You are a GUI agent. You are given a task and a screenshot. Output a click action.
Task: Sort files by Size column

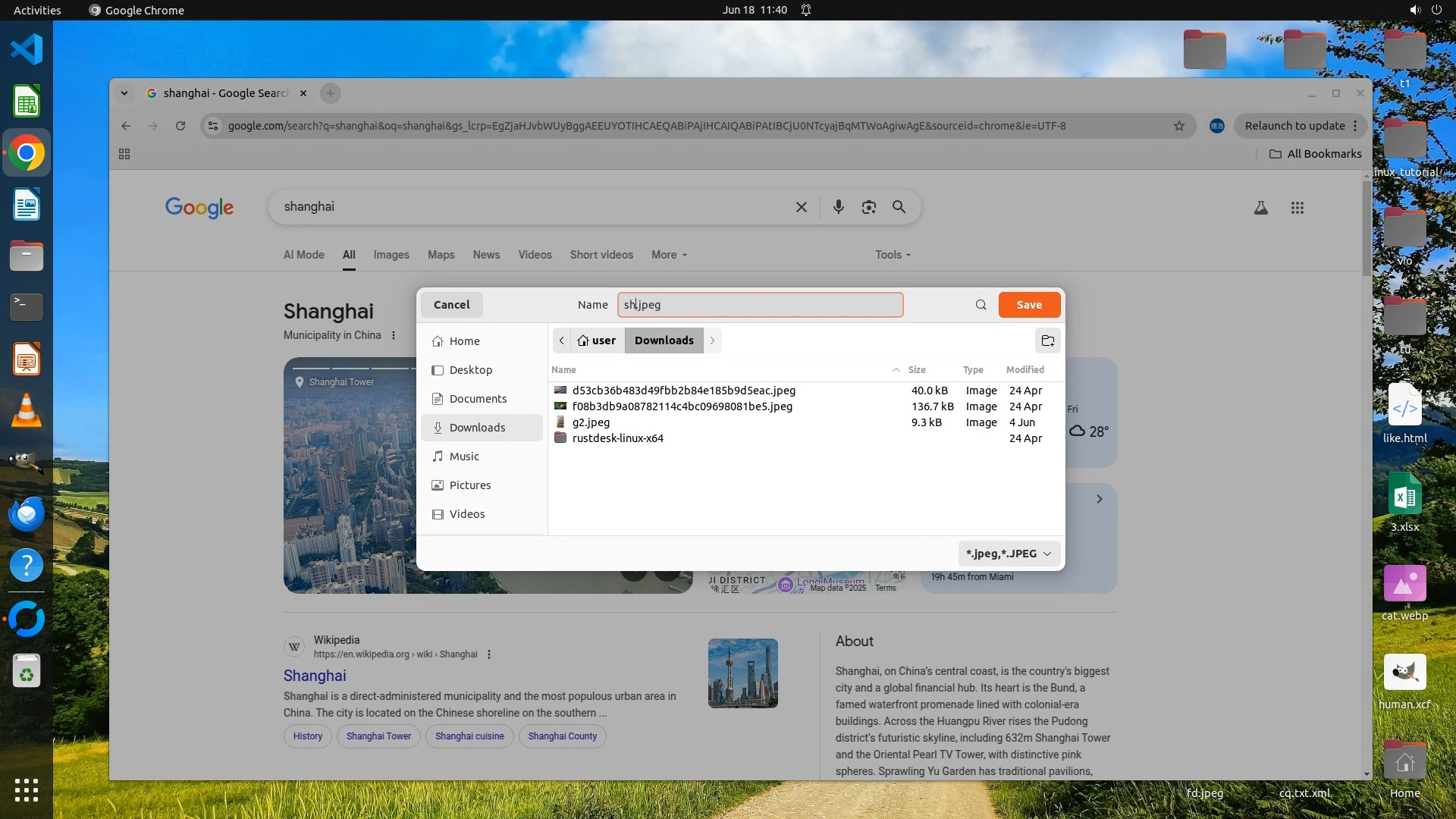[x=917, y=370]
